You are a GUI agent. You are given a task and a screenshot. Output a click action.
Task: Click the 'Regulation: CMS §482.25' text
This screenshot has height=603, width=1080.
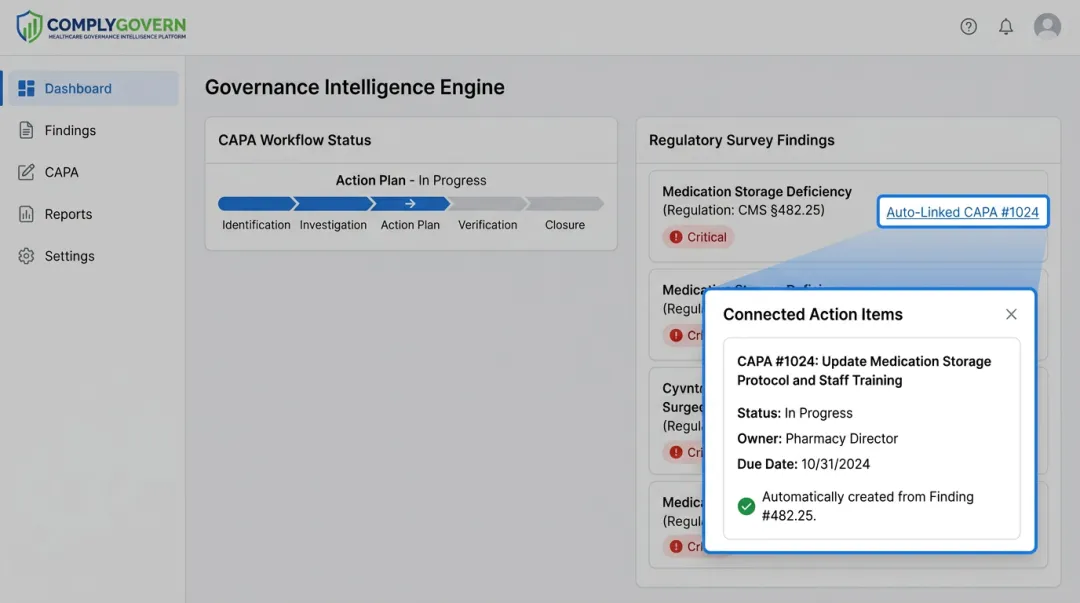(743, 210)
